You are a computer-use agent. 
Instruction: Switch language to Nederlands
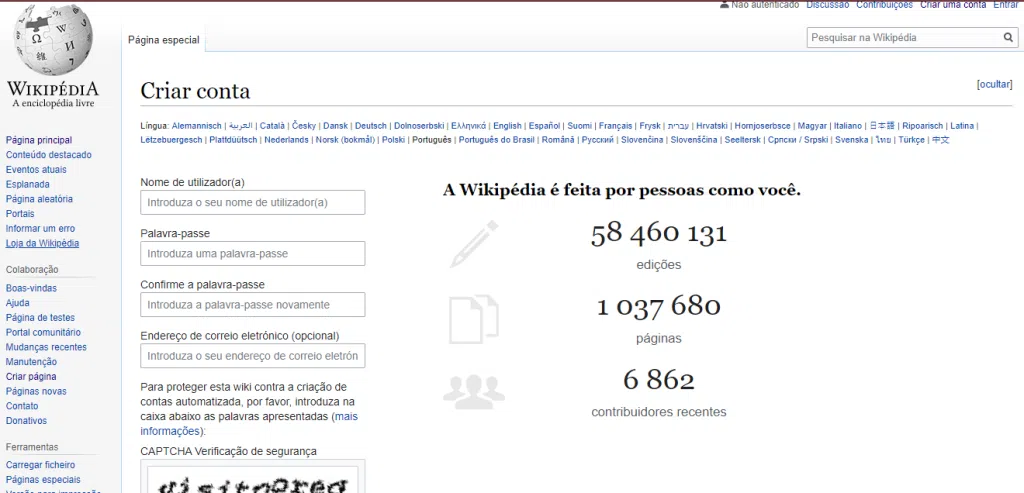pyautogui.click(x=287, y=140)
